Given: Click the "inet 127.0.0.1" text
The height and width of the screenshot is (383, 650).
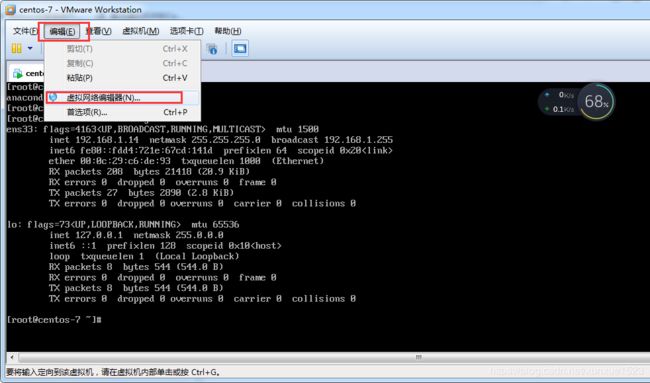Looking at the screenshot, I should coord(86,235).
